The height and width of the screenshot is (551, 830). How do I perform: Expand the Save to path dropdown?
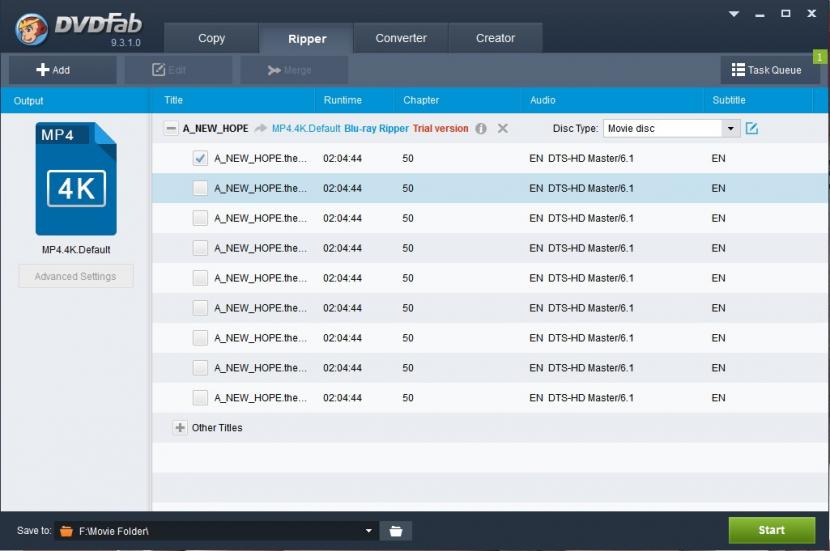point(368,531)
